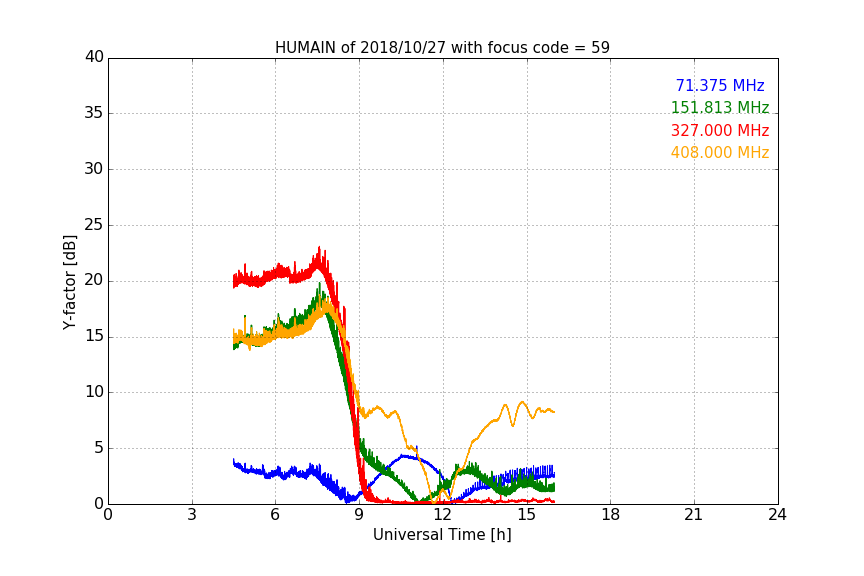Click y-axis tick label 35
Viewport: 864px width, 576px height.
click(94, 113)
